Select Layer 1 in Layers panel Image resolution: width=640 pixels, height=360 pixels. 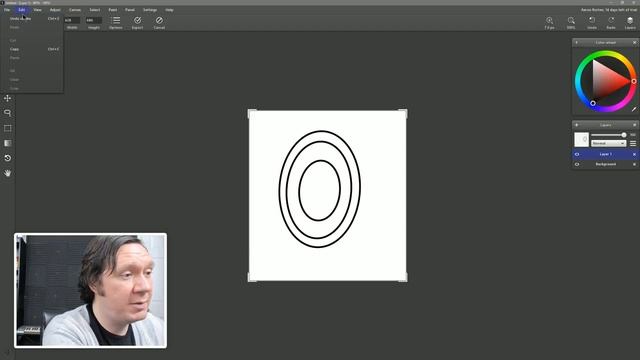[x=605, y=154]
